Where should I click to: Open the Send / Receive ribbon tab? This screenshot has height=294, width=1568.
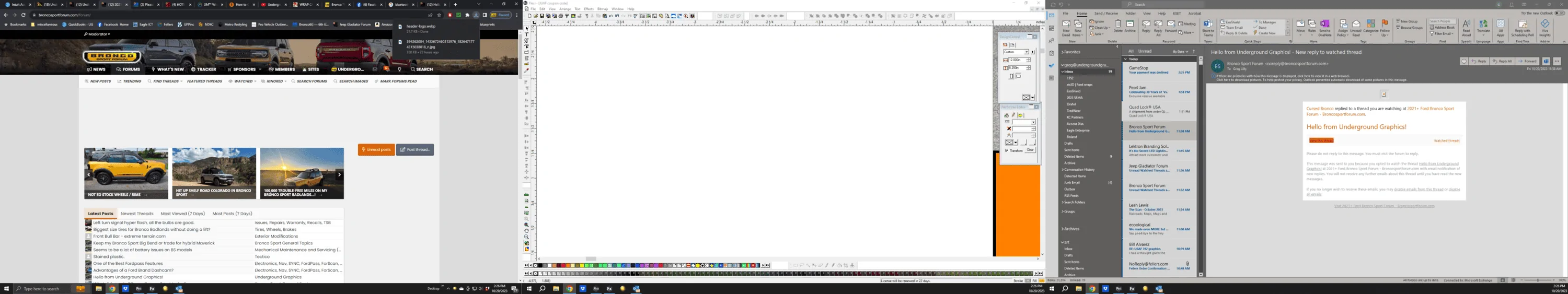(1106, 13)
